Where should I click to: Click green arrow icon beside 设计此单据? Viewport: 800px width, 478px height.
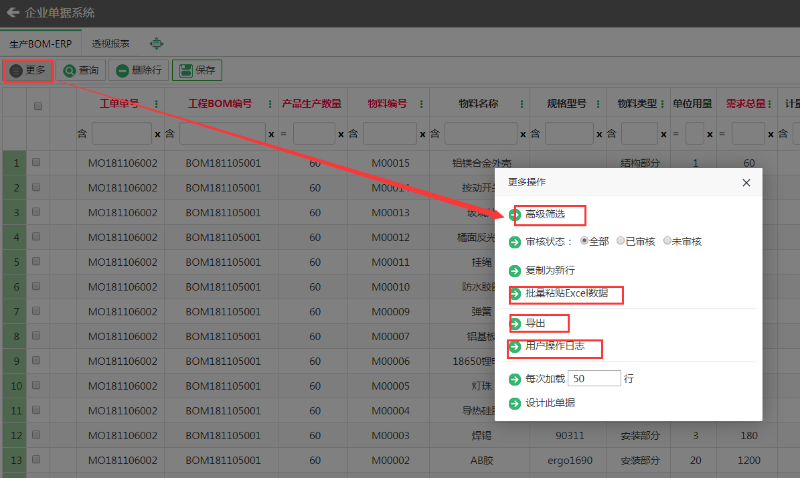(x=515, y=404)
